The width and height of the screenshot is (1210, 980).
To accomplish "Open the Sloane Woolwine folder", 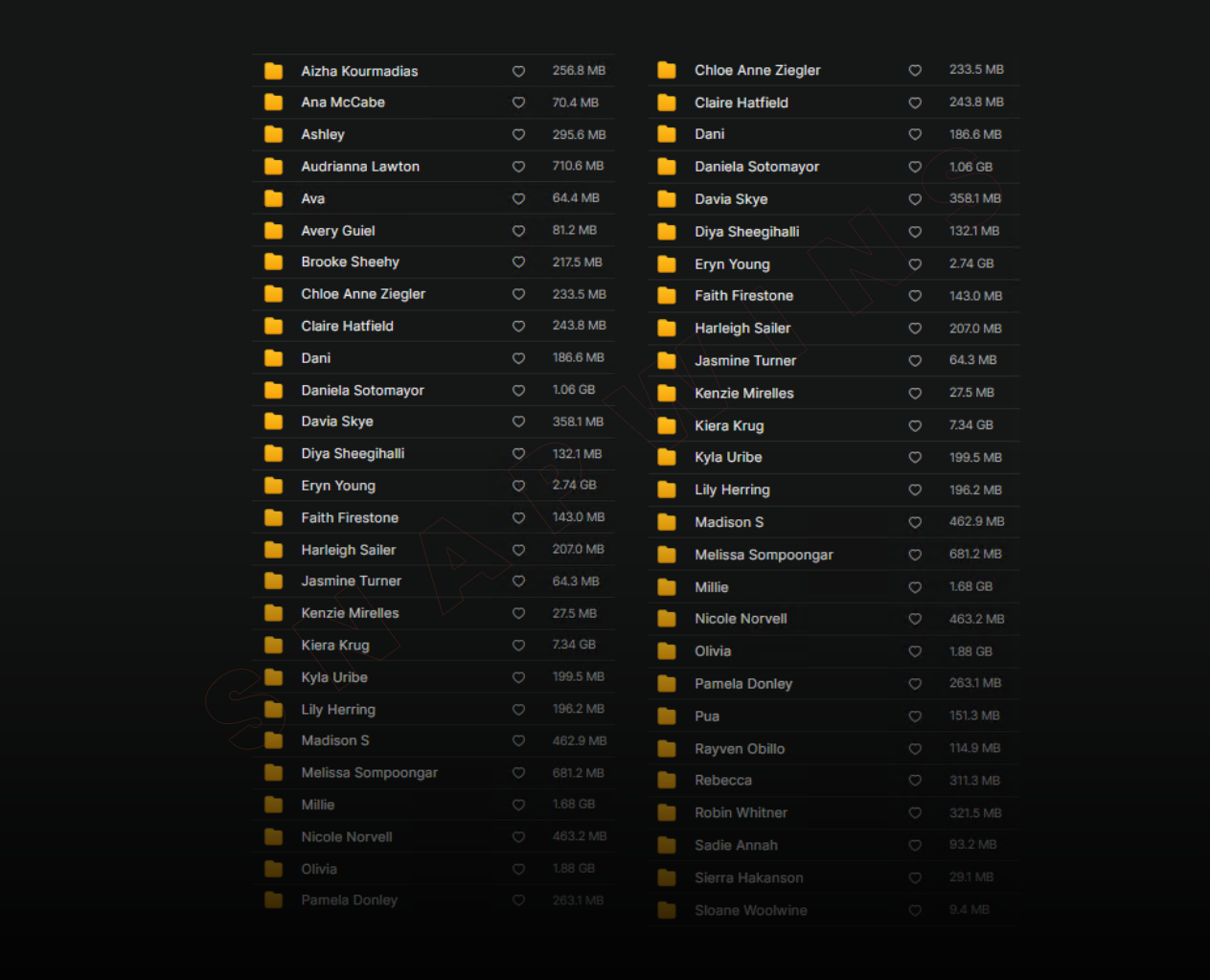I will coord(750,910).
